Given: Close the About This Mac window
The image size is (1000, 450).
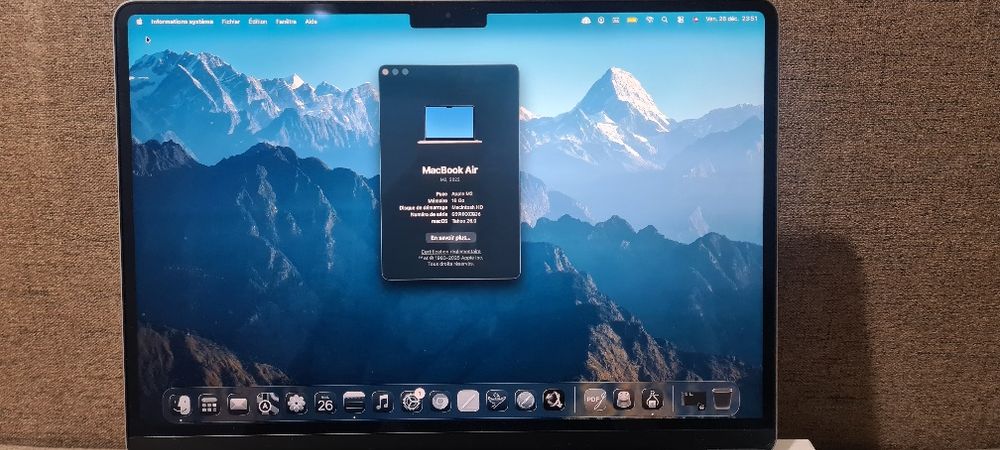Looking at the screenshot, I should click(x=385, y=72).
